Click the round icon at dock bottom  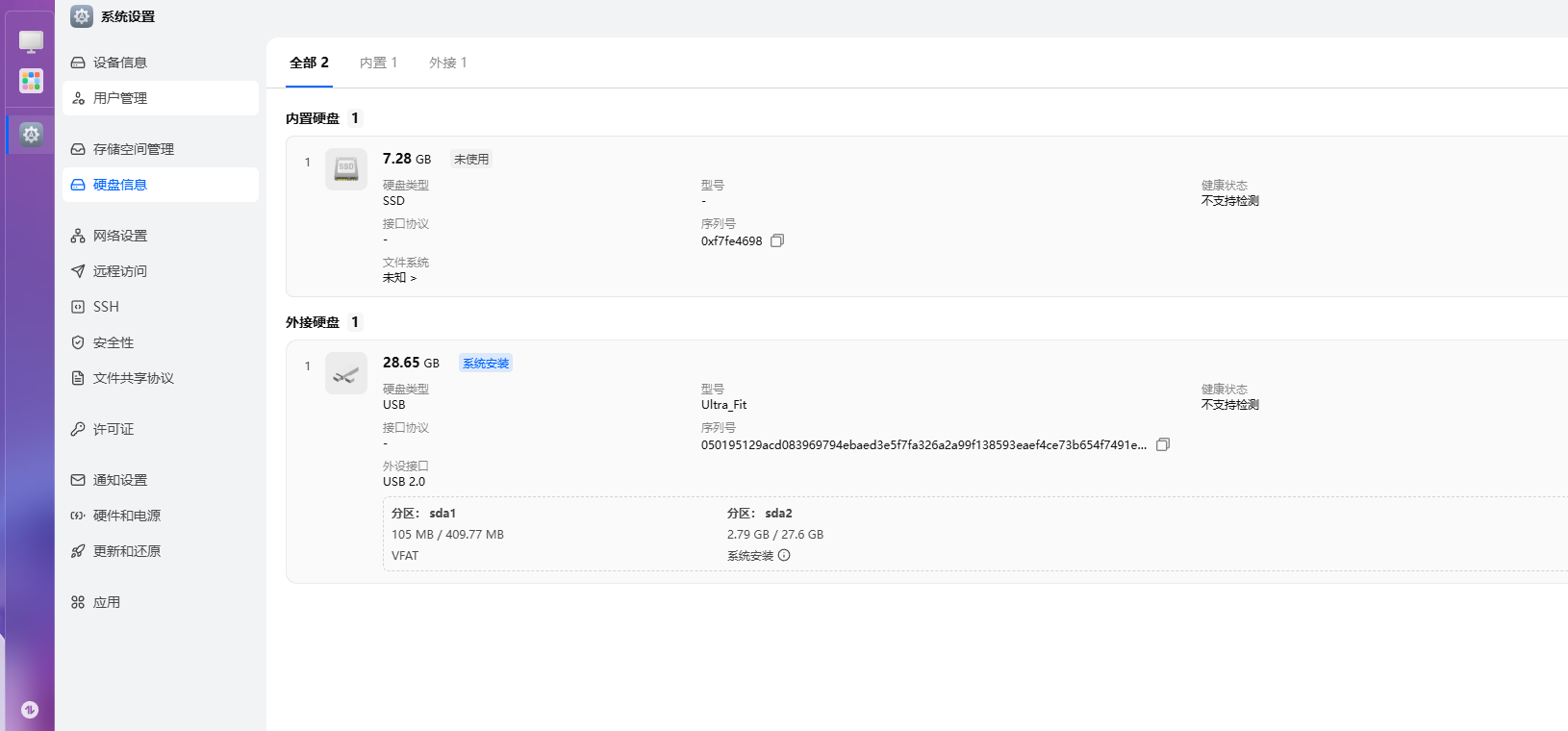tap(30, 710)
